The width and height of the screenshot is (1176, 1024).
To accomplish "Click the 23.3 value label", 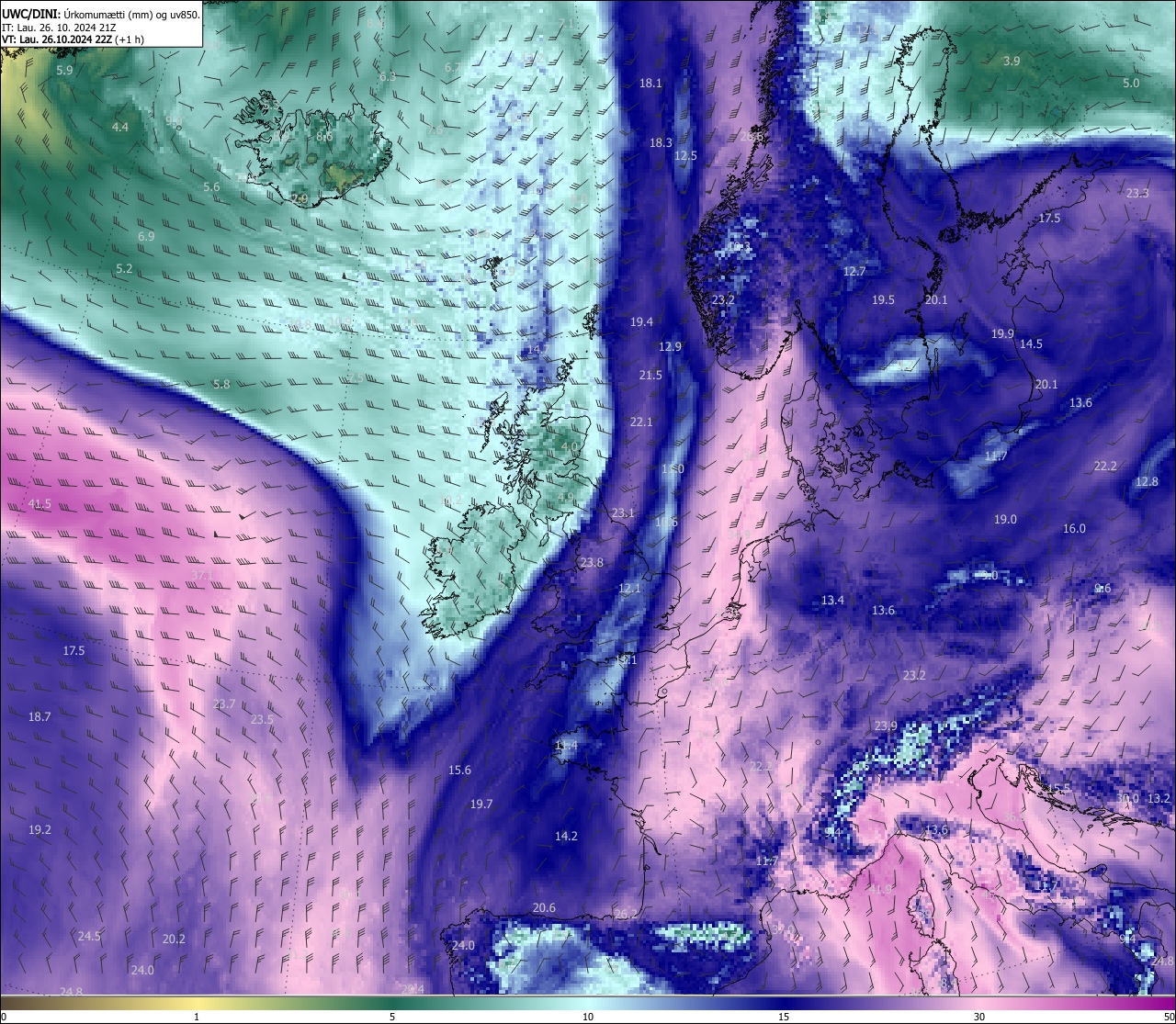I will (1137, 193).
